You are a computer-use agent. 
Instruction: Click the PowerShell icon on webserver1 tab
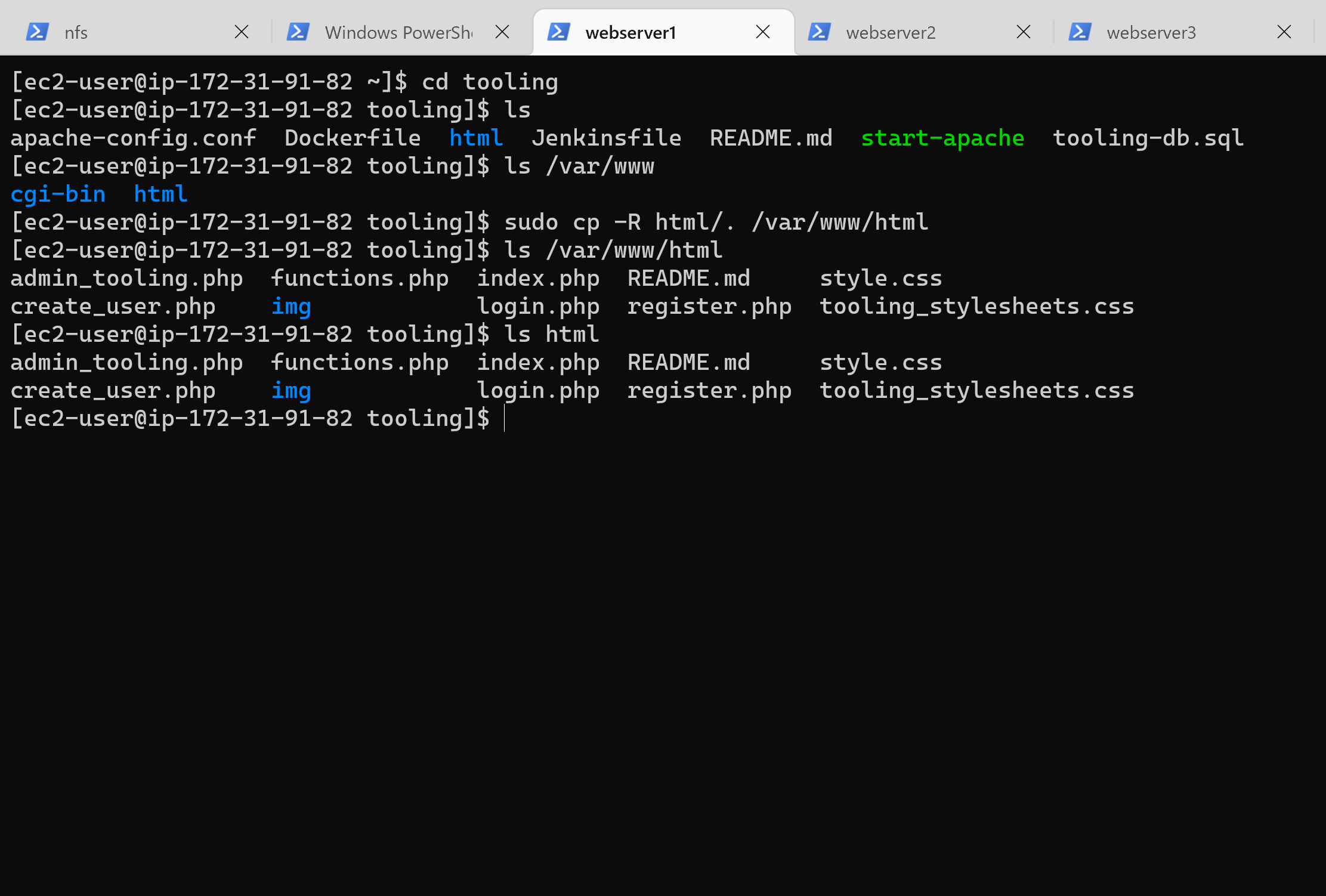click(x=558, y=32)
